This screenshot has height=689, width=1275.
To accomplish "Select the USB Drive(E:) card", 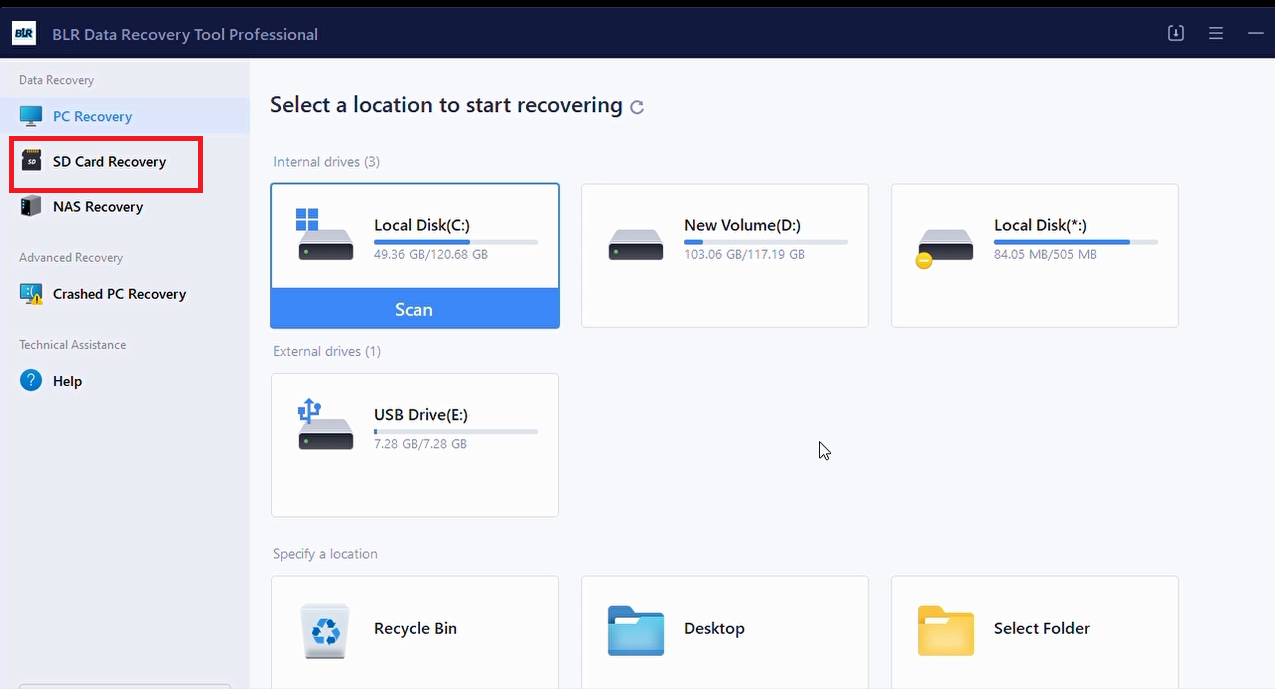I will (415, 445).
